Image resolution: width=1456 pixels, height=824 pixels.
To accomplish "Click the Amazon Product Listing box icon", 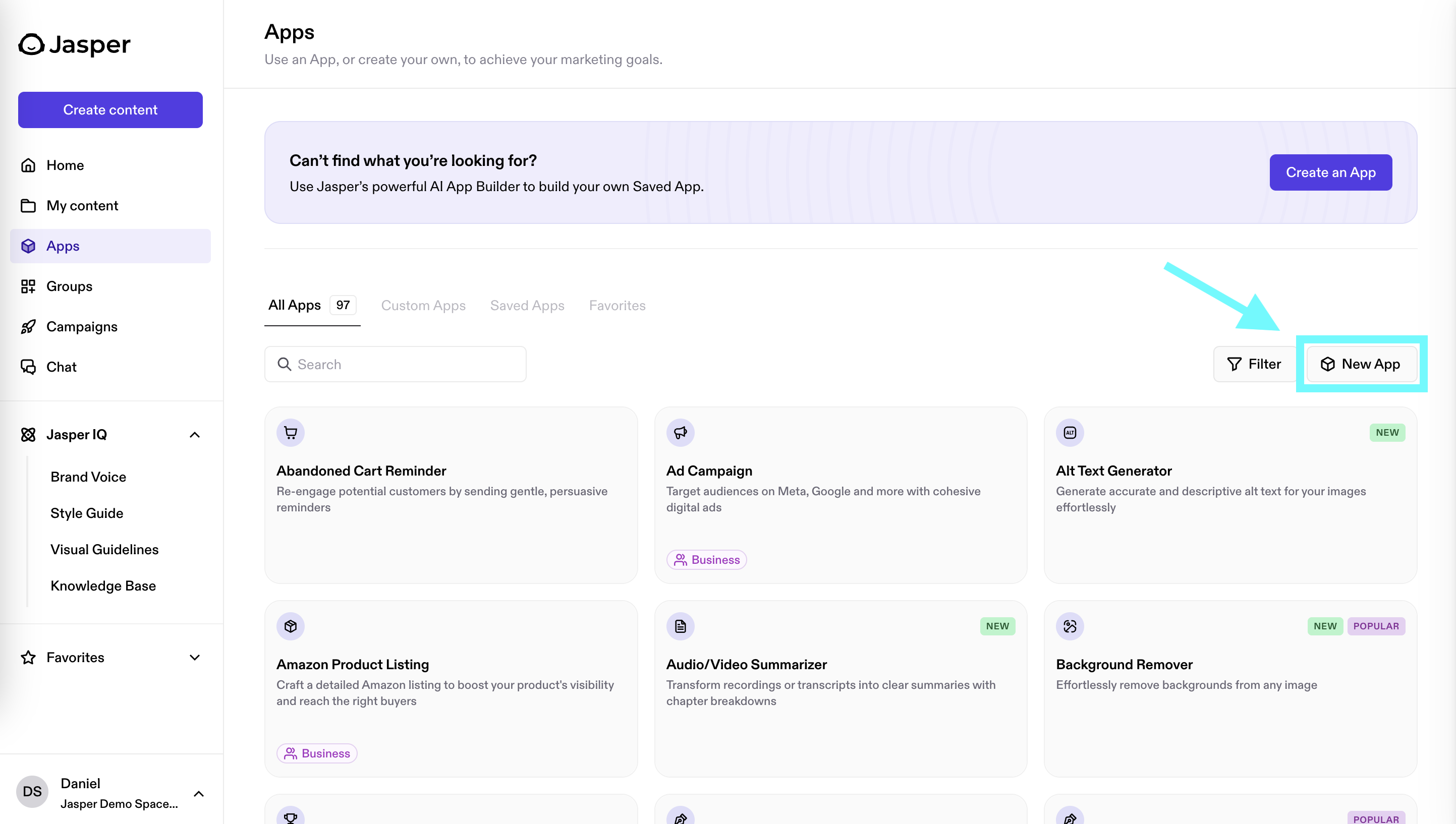I will (x=291, y=626).
